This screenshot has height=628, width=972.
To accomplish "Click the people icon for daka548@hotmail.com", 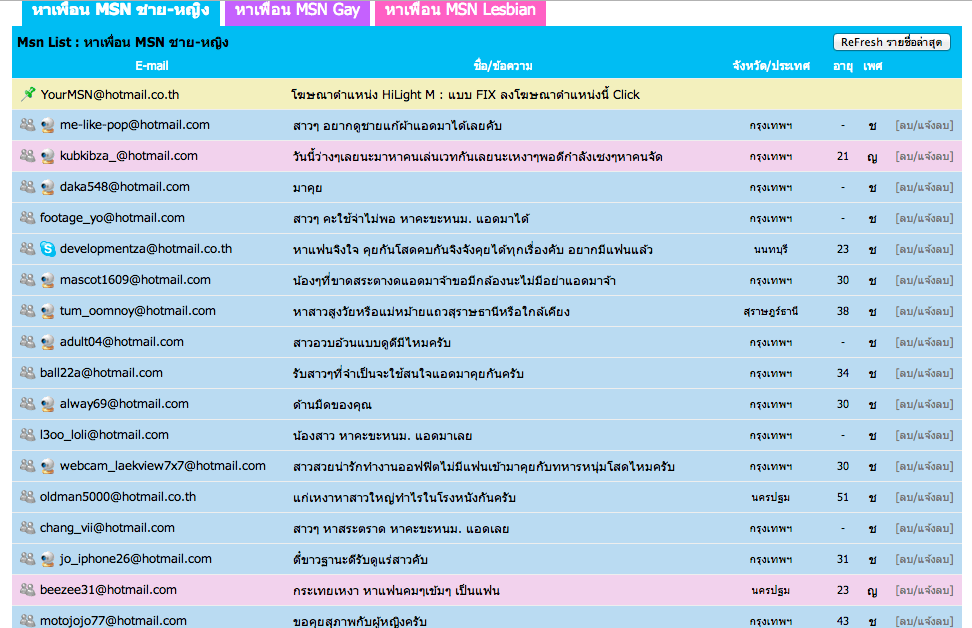I will pyautogui.click(x=27, y=187).
